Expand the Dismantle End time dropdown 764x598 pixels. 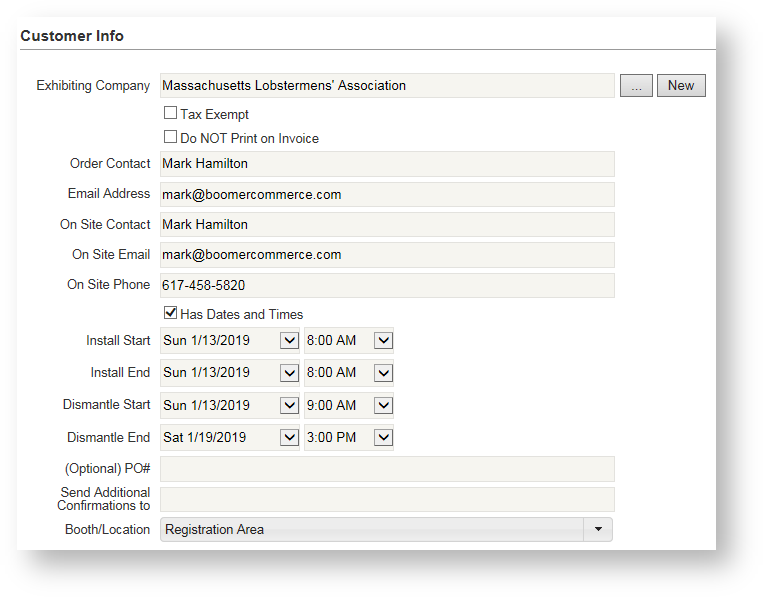(383, 438)
